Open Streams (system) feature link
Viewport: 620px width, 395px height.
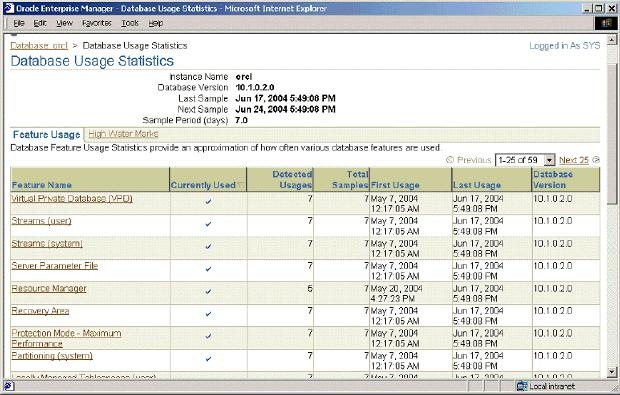pos(47,244)
